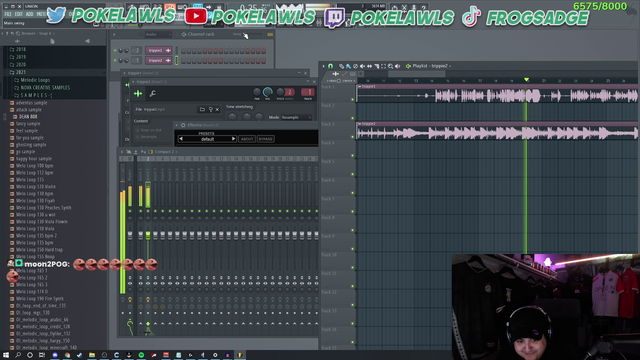Click the file page icon in Browser header
The height and width of the screenshot is (360, 640).
(52, 41)
